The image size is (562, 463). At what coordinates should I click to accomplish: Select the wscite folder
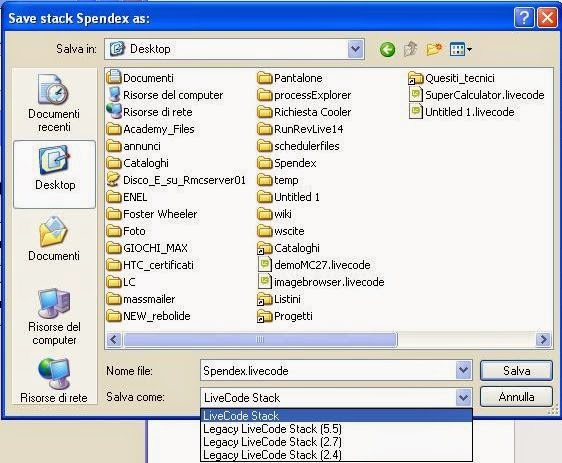[281, 231]
